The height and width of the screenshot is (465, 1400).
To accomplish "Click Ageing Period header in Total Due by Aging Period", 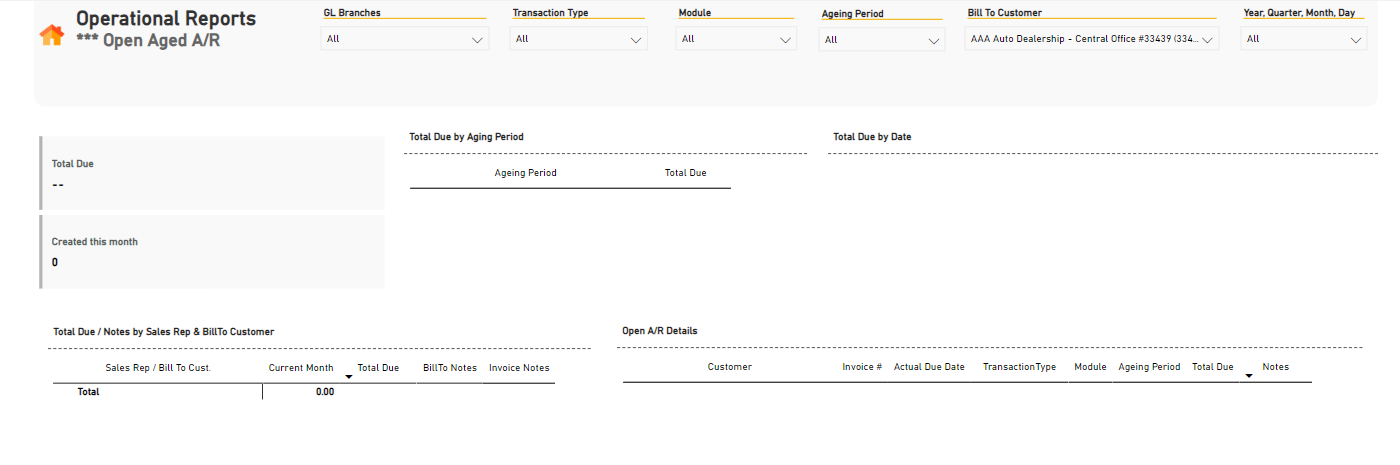I will click(525, 173).
